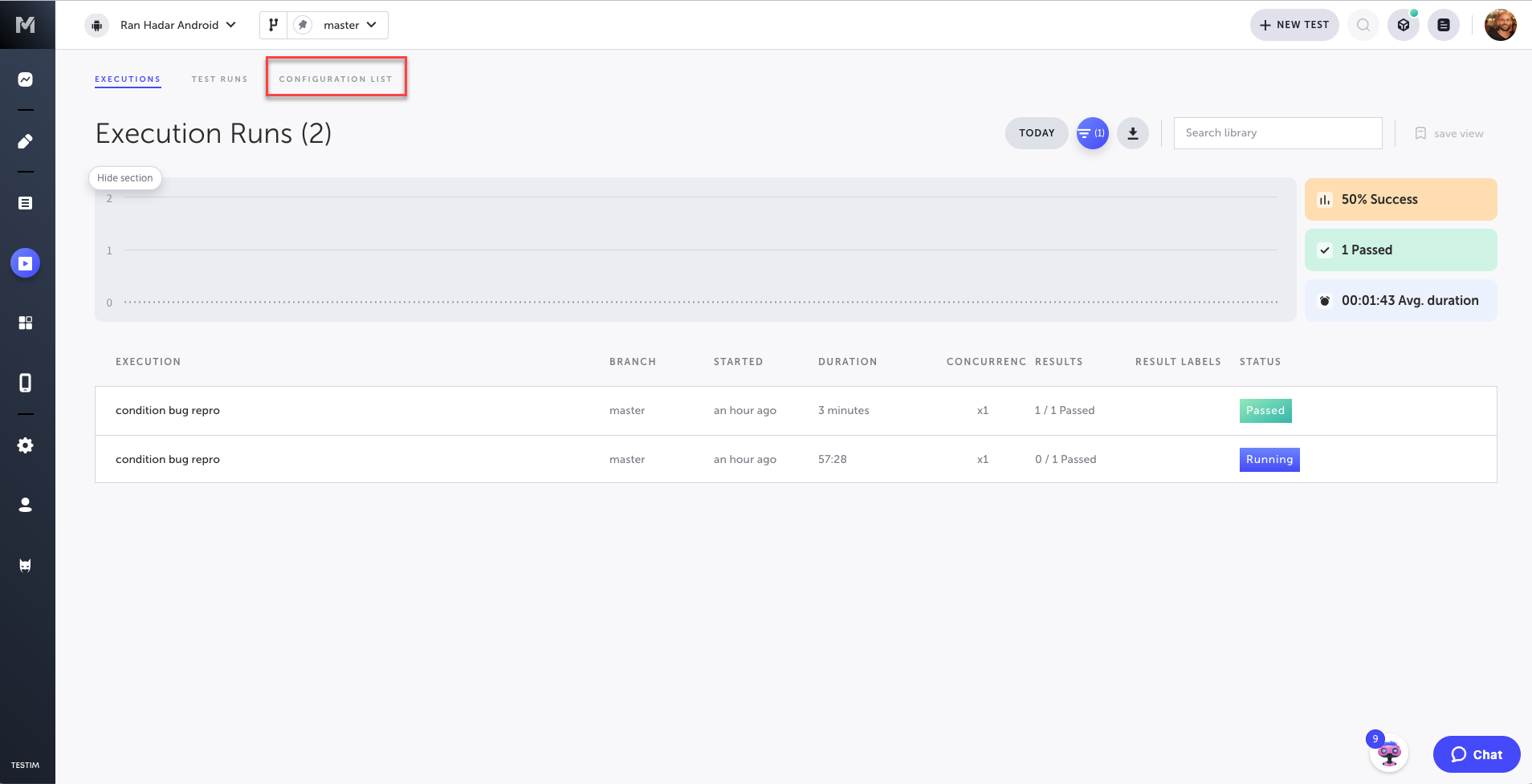Open the test editor pencil icon
This screenshot has width=1532, height=784.
[x=26, y=141]
